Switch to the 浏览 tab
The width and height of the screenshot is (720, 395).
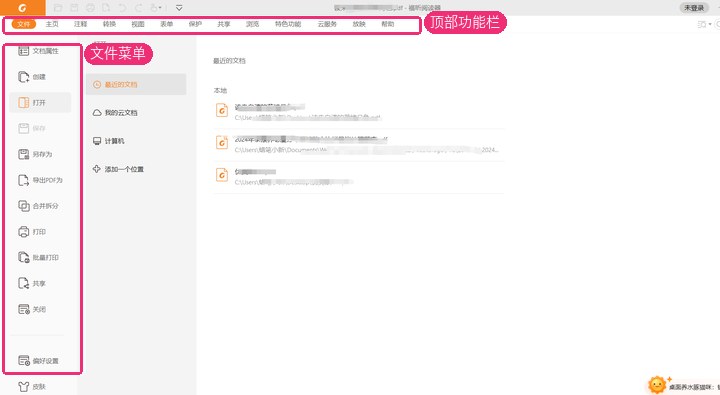pyautogui.click(x=253, y=24)
